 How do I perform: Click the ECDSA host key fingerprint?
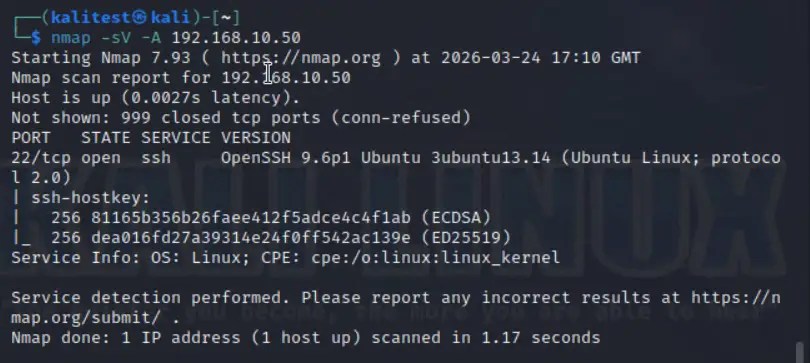click(251, 218)
